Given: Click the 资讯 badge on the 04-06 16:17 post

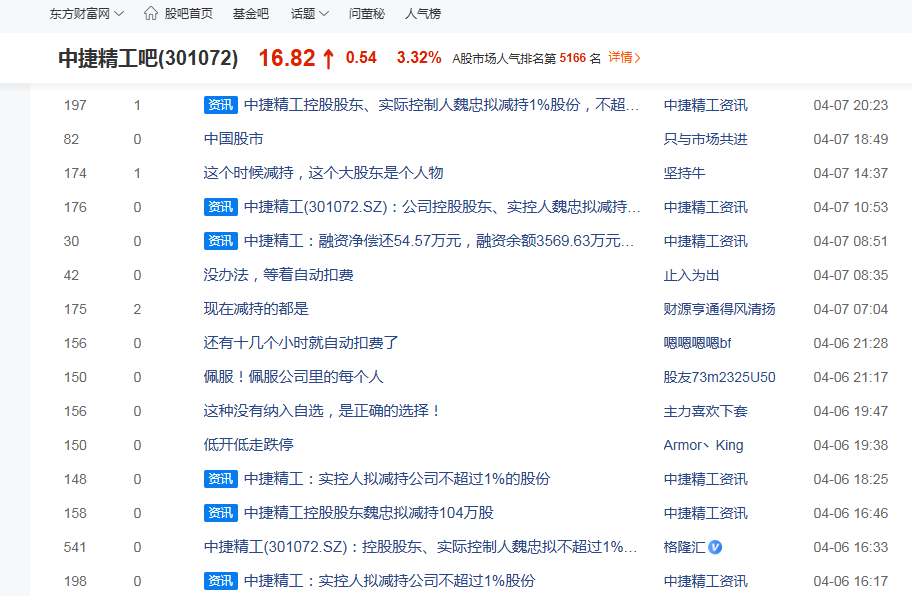Looking at the screenshot, I should (x=220, y=581).
